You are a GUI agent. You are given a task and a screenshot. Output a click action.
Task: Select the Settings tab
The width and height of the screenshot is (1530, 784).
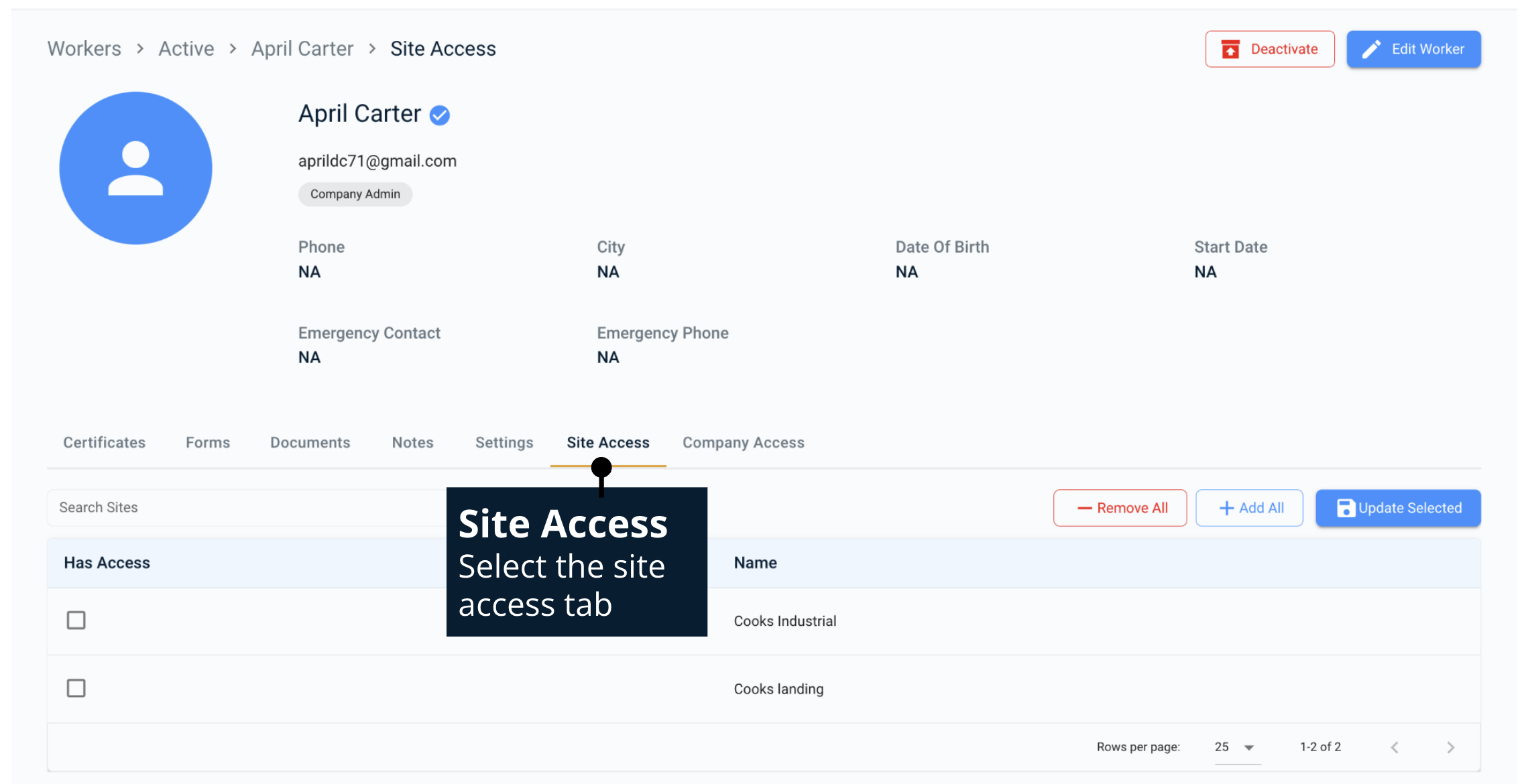504,443
